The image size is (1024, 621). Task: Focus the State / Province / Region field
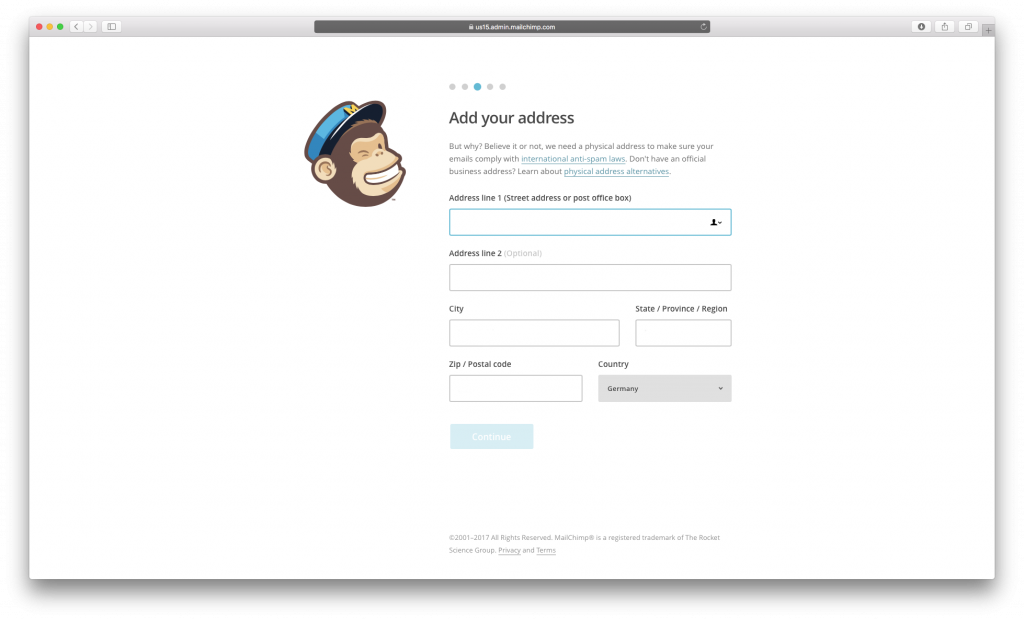[683, 333]
